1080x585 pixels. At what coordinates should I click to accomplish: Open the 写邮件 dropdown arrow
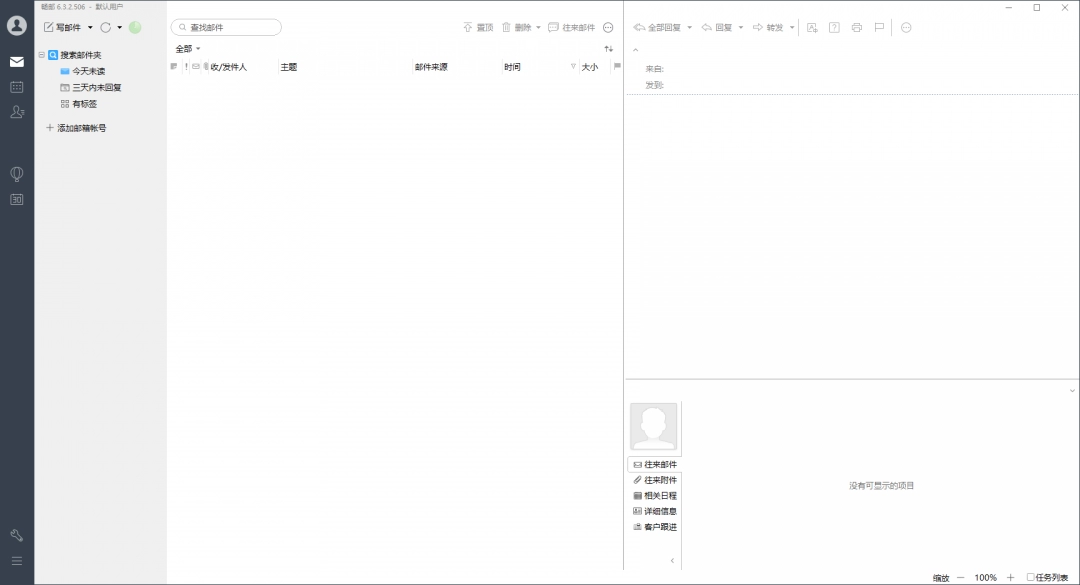[x=90, y=28]
